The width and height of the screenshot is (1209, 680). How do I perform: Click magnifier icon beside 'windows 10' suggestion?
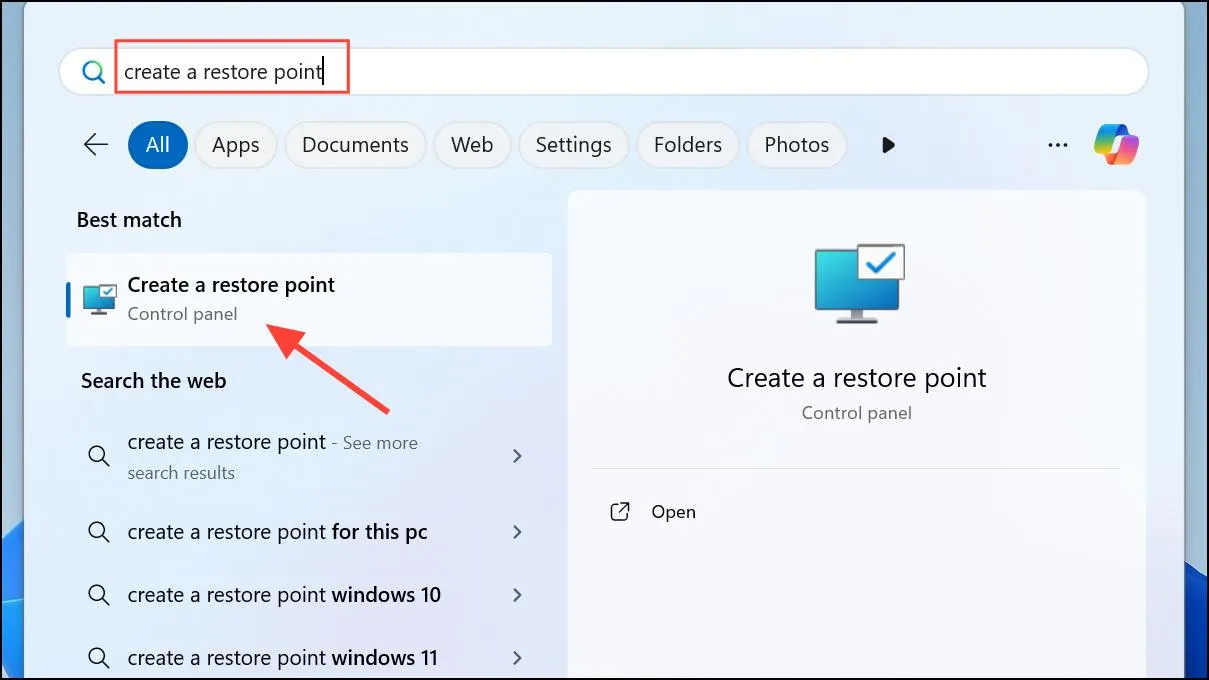tap(98, 595)
